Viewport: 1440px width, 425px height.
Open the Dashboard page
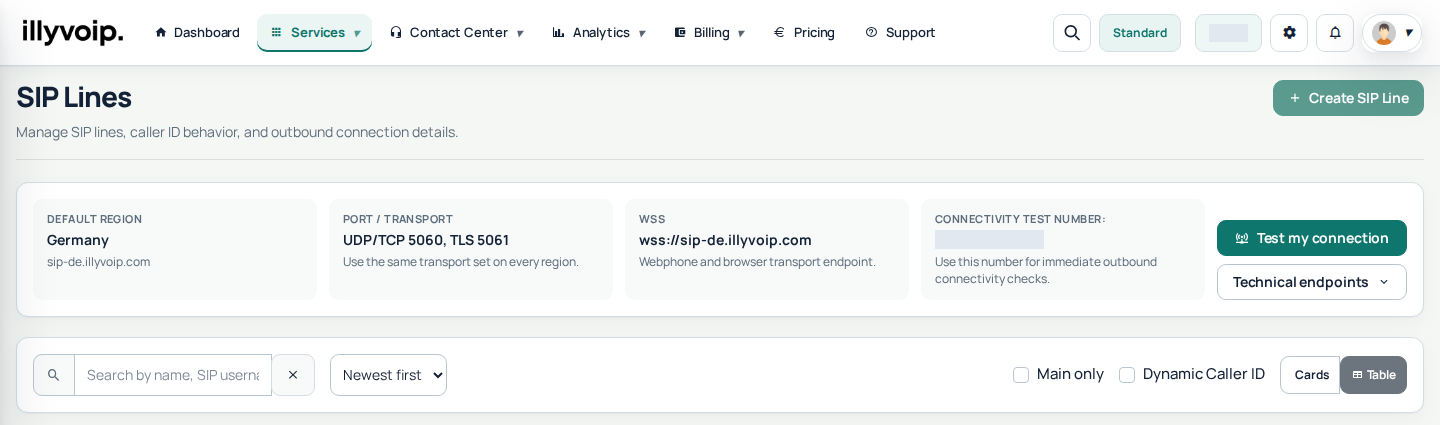click(x=197, y=32)
